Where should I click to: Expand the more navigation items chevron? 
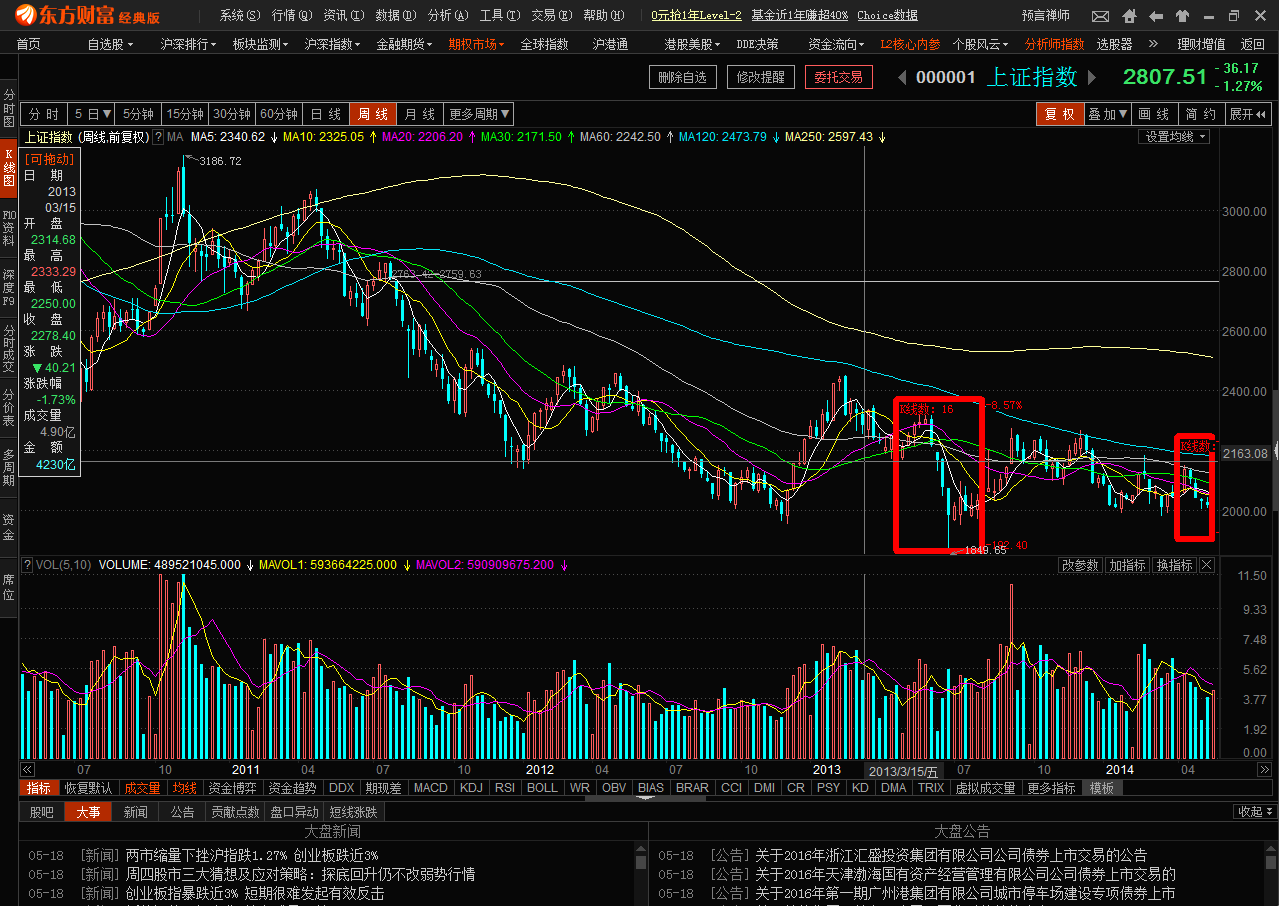1152,44
